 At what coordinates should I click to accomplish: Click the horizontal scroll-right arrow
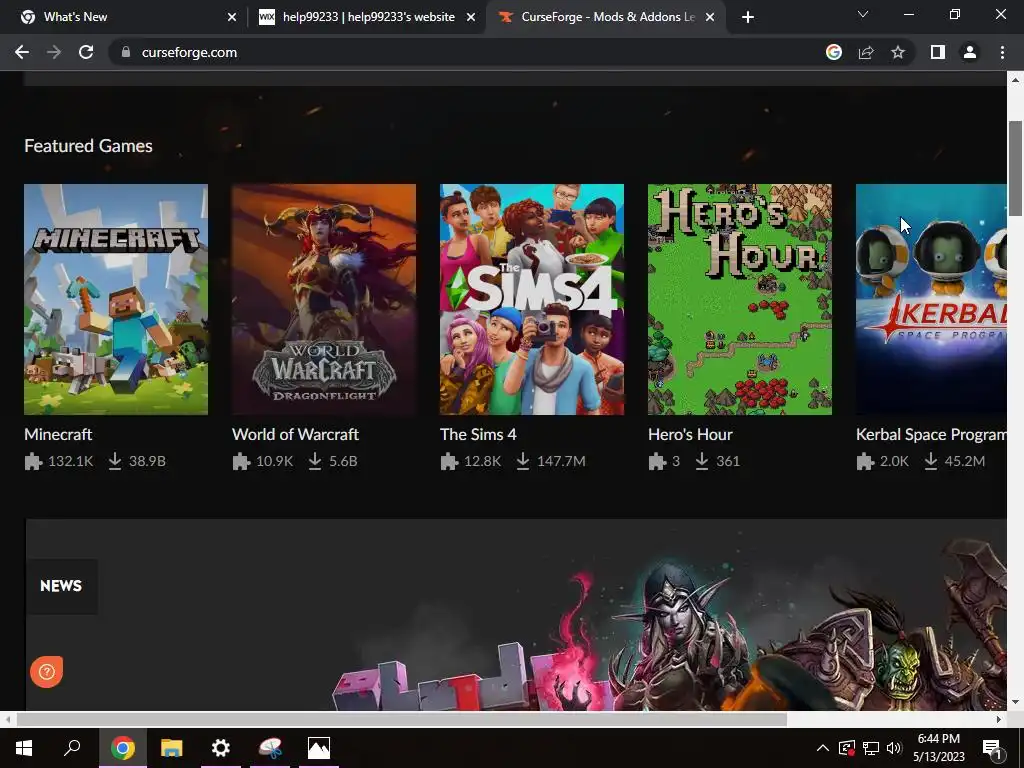click(999, 719)
